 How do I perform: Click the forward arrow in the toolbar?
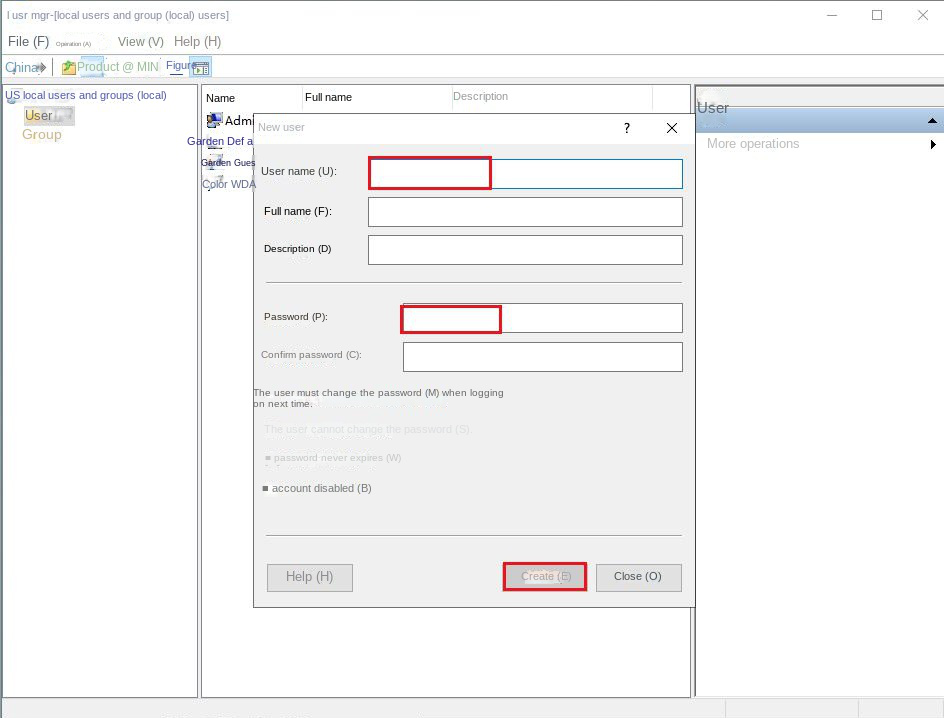(x=40, y=67)
